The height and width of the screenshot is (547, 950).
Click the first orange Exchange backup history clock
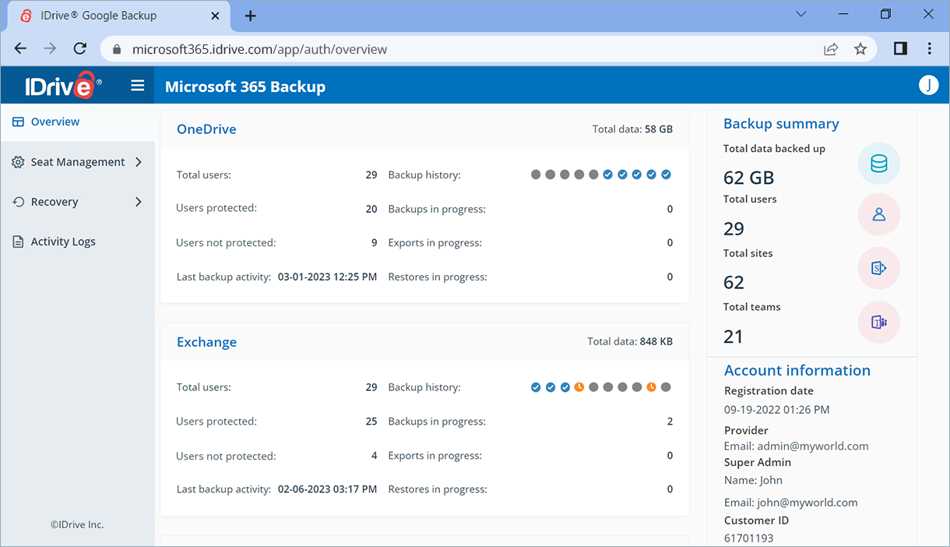(x=579, y=387)
